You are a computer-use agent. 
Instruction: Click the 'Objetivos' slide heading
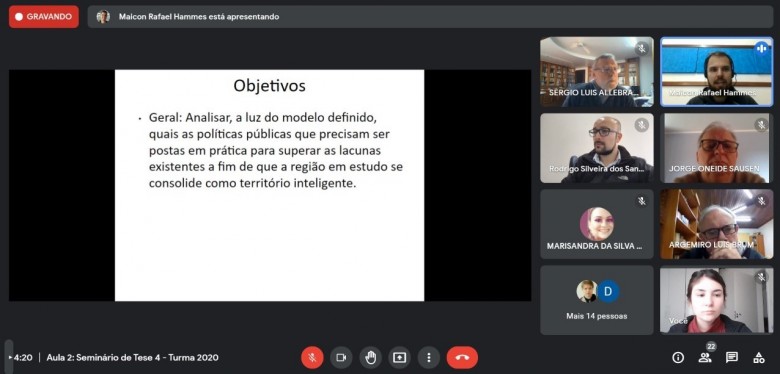pyautogui.click(x=269, y=86)
